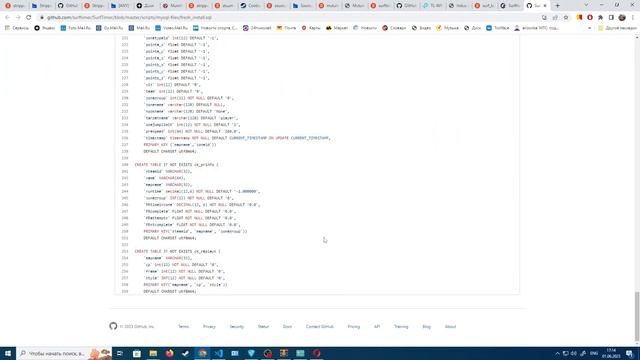Click the Privacy footer link
Image resolution: width=640 pixels, height=360 pixels.
209,327
